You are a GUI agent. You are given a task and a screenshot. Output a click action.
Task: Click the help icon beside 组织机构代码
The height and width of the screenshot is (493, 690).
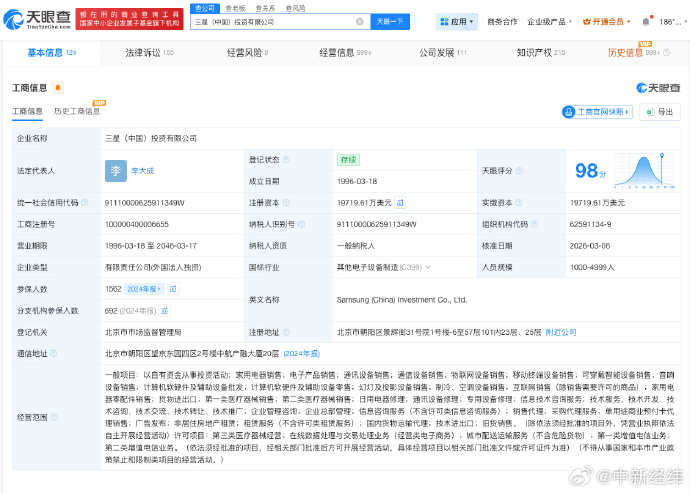[x=534, y=224]
